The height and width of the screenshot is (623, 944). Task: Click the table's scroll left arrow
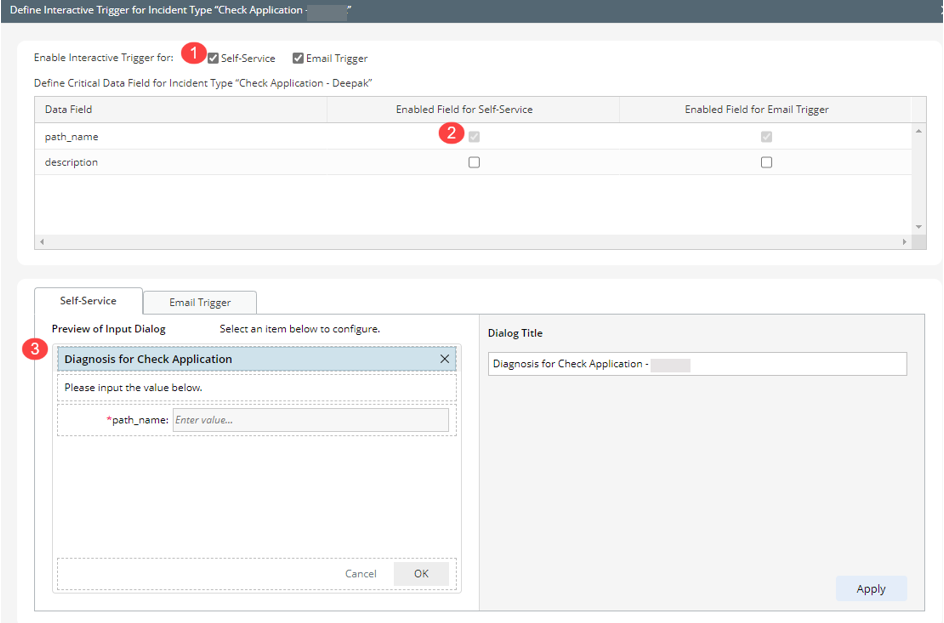(42, 242)
